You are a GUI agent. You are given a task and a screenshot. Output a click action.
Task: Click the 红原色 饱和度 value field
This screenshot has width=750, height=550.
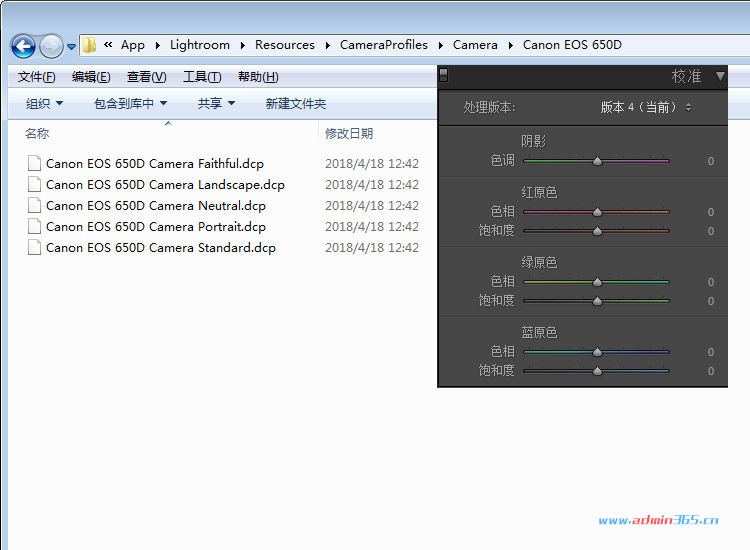coord(711,231)
